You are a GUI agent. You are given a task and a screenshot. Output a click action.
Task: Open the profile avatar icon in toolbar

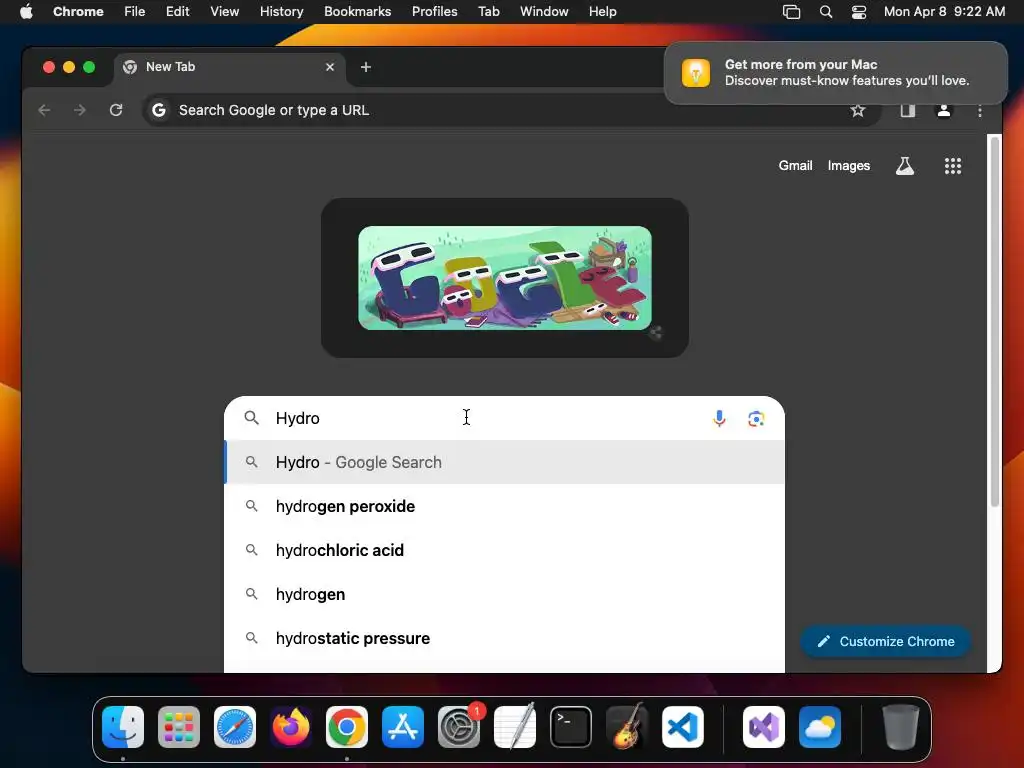pos(944,110)
